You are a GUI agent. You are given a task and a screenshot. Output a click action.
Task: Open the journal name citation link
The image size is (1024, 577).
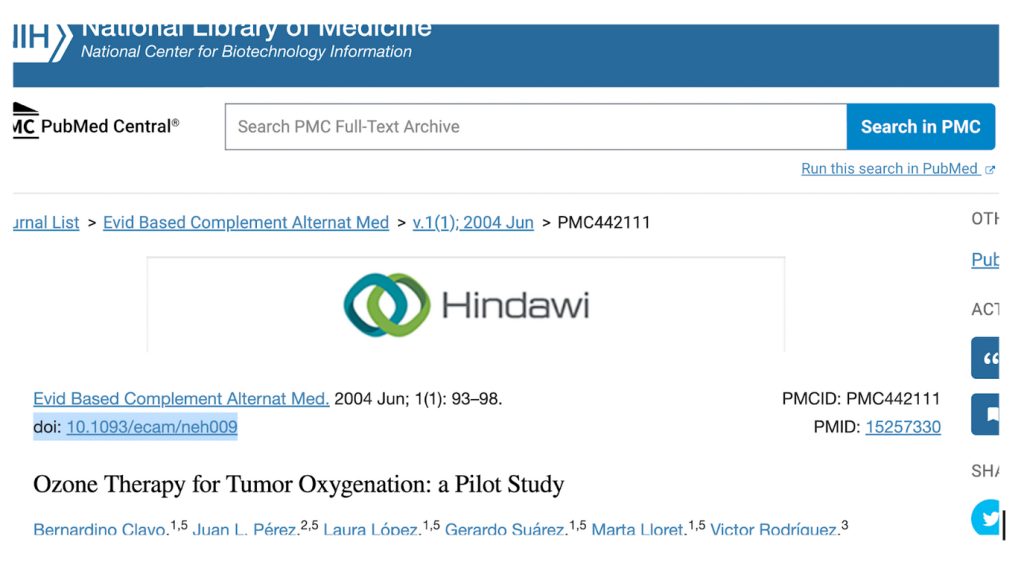click(x=181, y=399)
